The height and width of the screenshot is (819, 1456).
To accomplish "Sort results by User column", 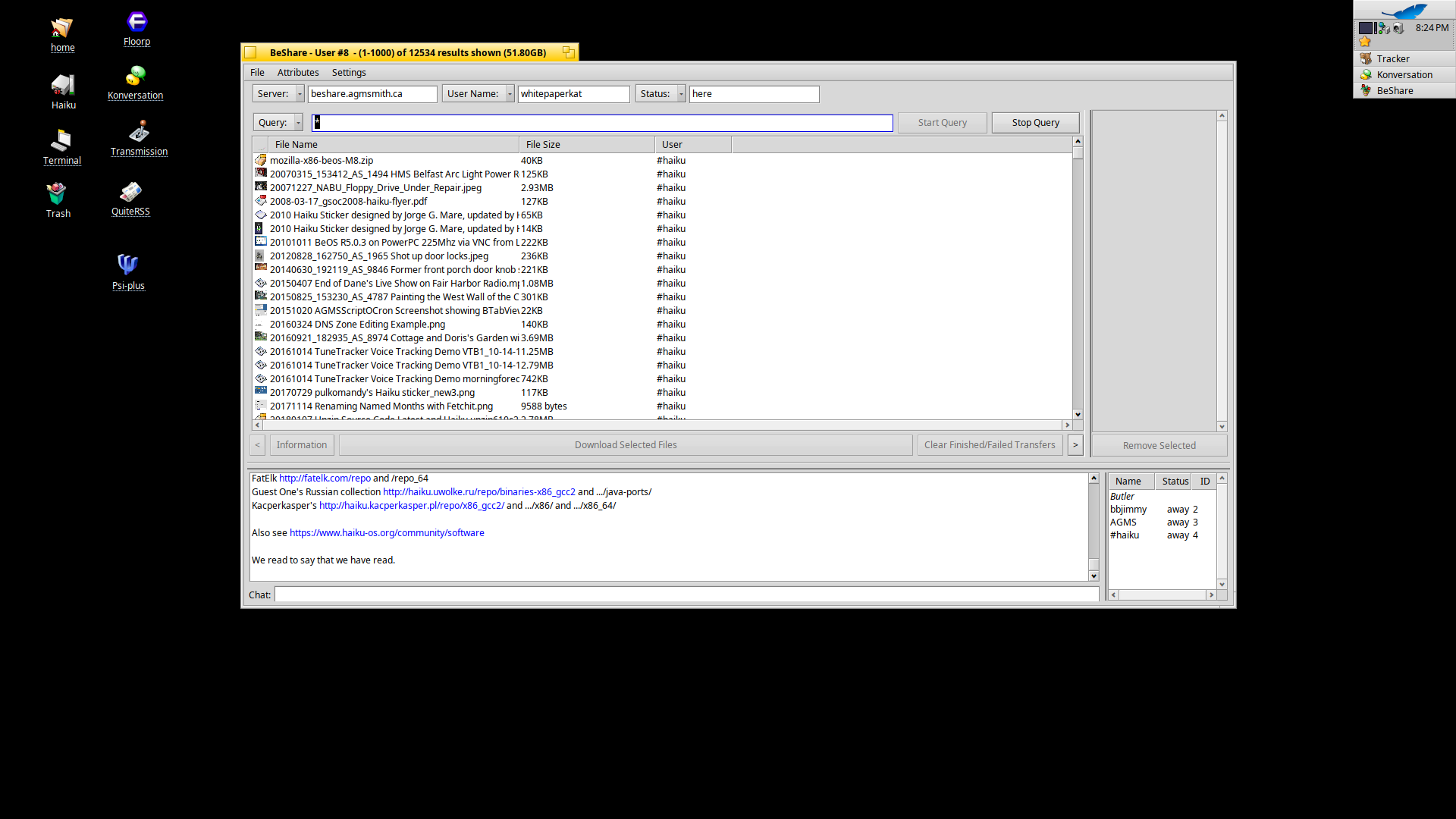I will coord(693,144).
